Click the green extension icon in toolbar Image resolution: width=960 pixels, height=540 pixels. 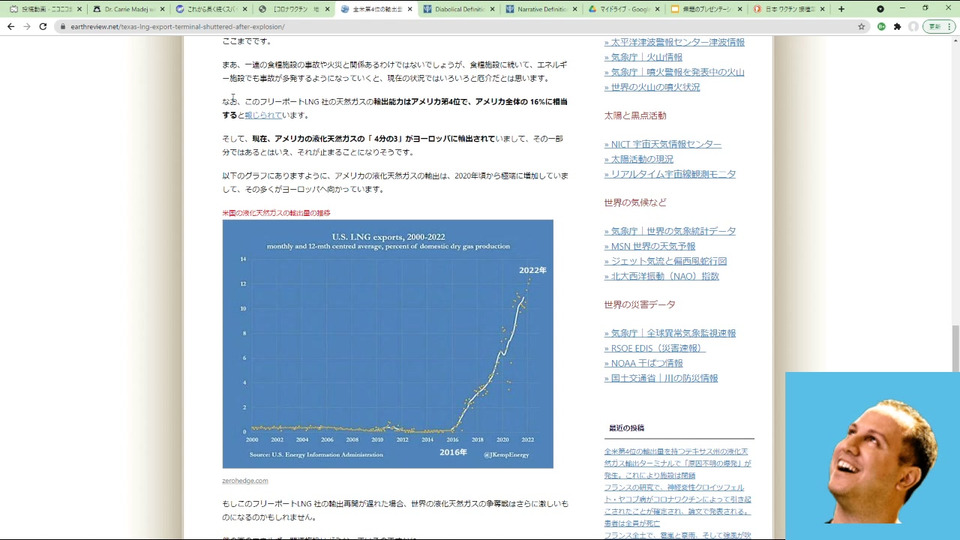pos(881,26)
